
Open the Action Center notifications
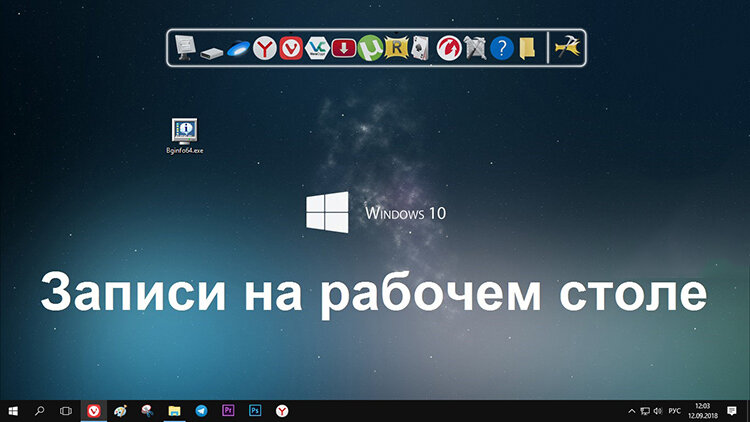(732, 411)
